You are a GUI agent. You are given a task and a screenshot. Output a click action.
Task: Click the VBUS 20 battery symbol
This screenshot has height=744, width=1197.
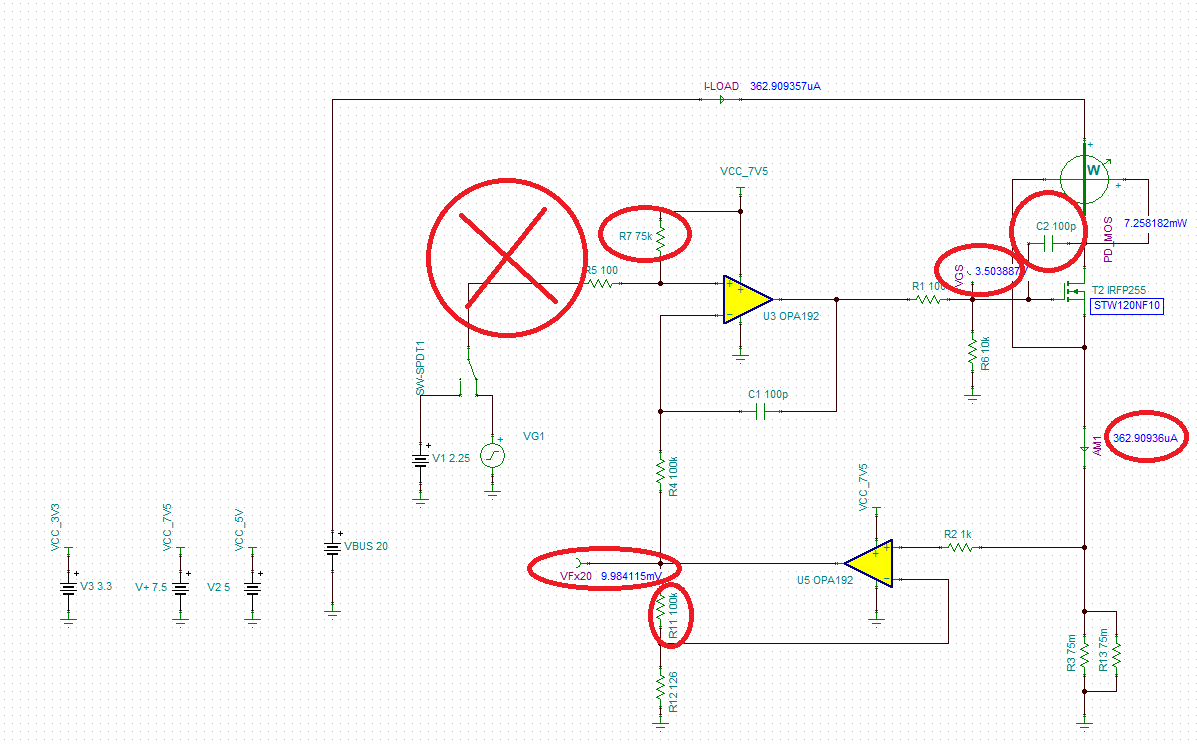[331, 547]
